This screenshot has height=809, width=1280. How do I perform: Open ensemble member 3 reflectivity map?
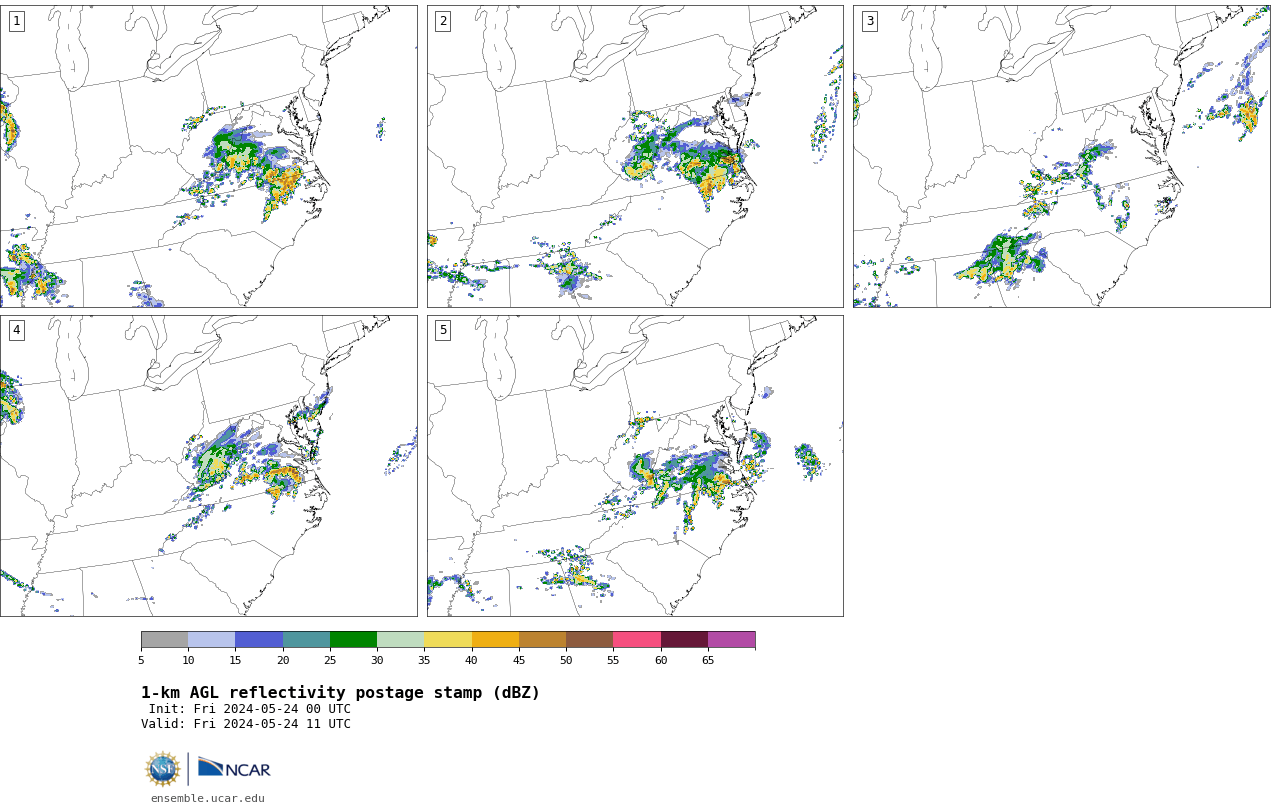click(x=1061, y=156)
